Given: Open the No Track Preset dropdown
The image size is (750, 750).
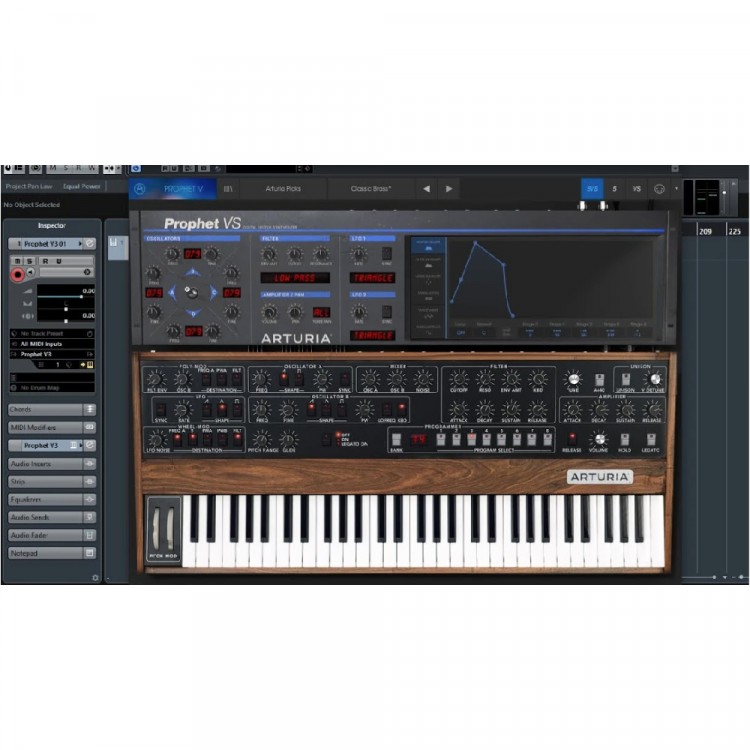Looking at the screenshot, I should pos(52,333).
